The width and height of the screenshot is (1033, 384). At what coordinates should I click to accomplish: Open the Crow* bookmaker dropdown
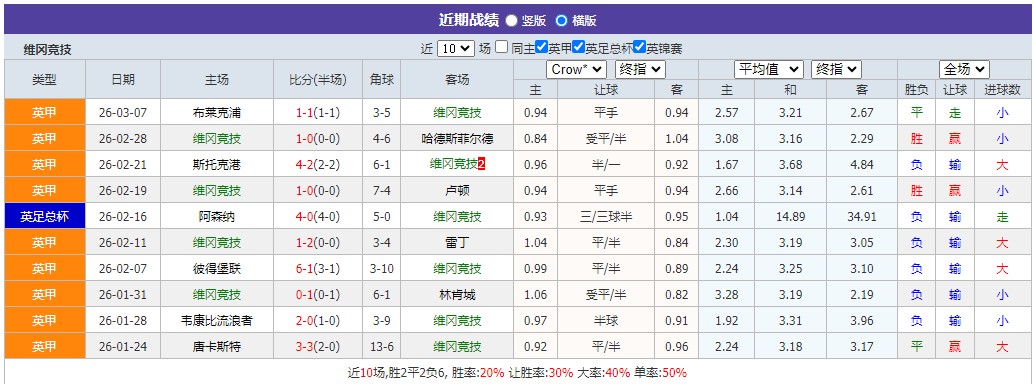coord(576,69)
